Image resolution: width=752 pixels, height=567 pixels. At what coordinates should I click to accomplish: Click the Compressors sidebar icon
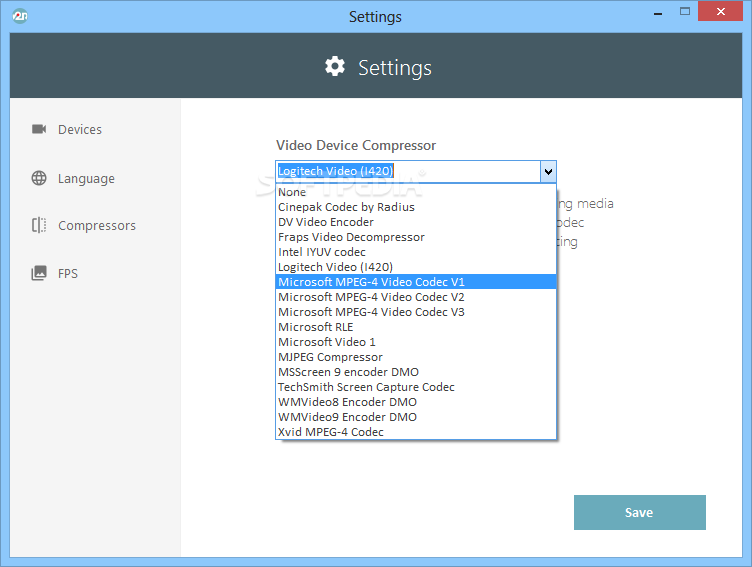(x=39, y=225)
